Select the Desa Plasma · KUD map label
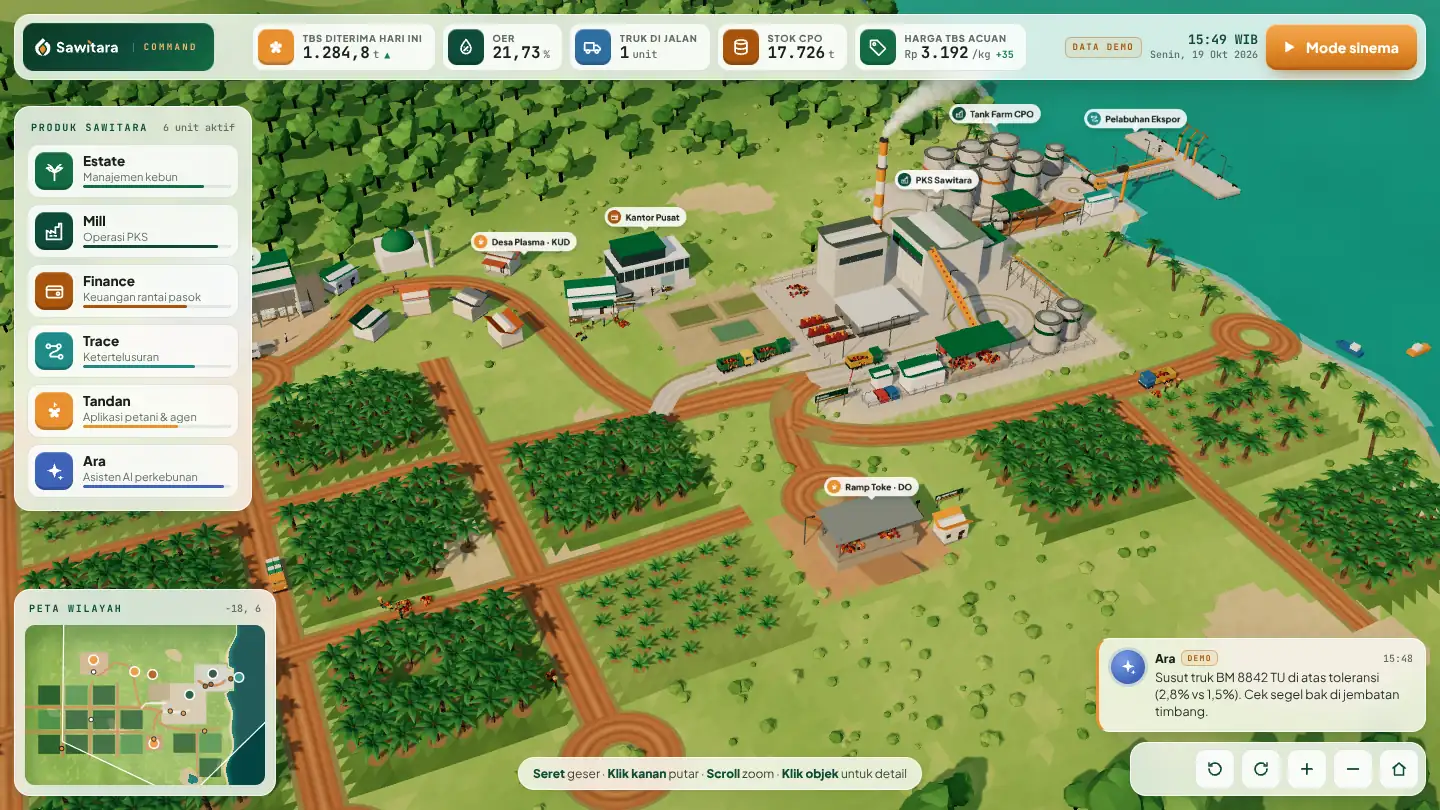Viewport: 1440px width, 810px height. click(523, 242)
